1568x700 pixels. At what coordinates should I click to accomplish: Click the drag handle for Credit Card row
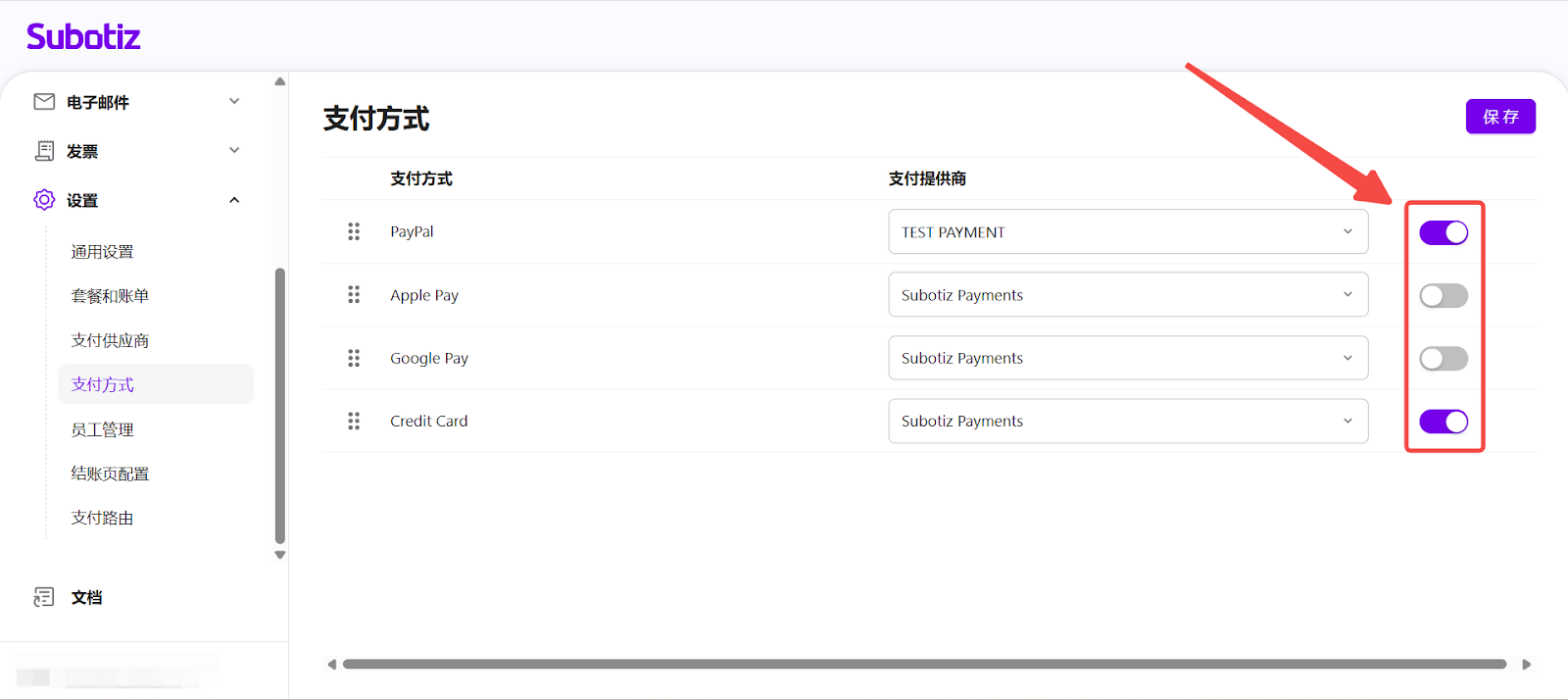tap(354, 421)
